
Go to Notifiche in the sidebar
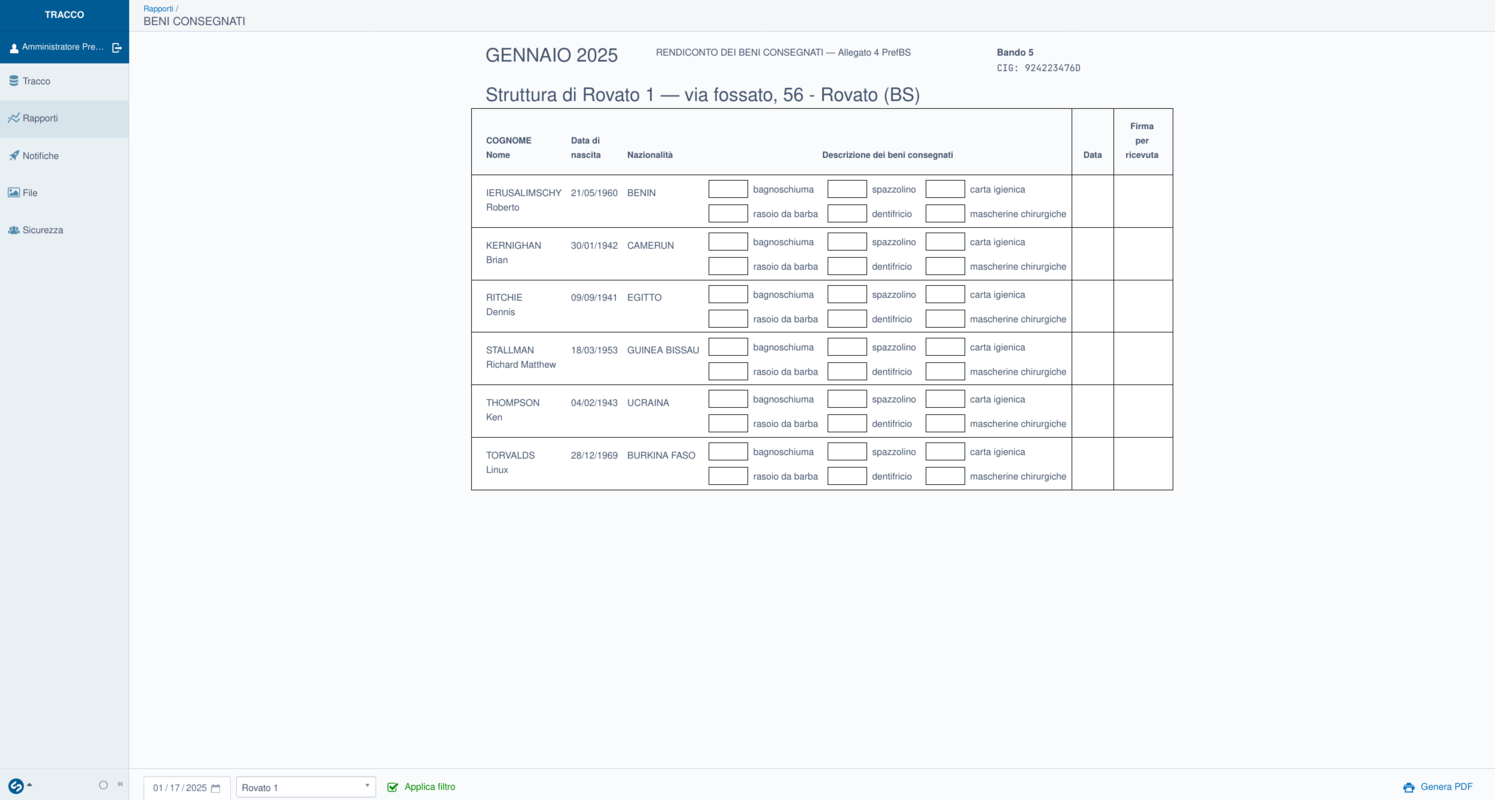[64, 156]
